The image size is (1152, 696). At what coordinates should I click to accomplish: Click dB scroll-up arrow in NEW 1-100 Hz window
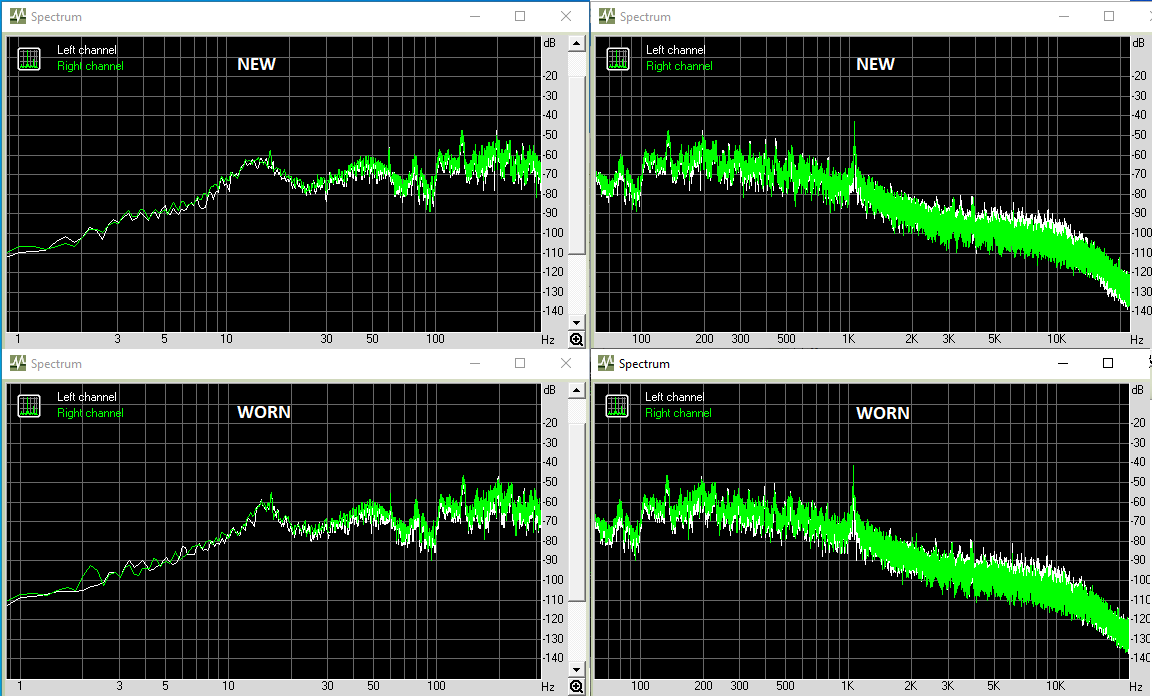coord(577,43)
